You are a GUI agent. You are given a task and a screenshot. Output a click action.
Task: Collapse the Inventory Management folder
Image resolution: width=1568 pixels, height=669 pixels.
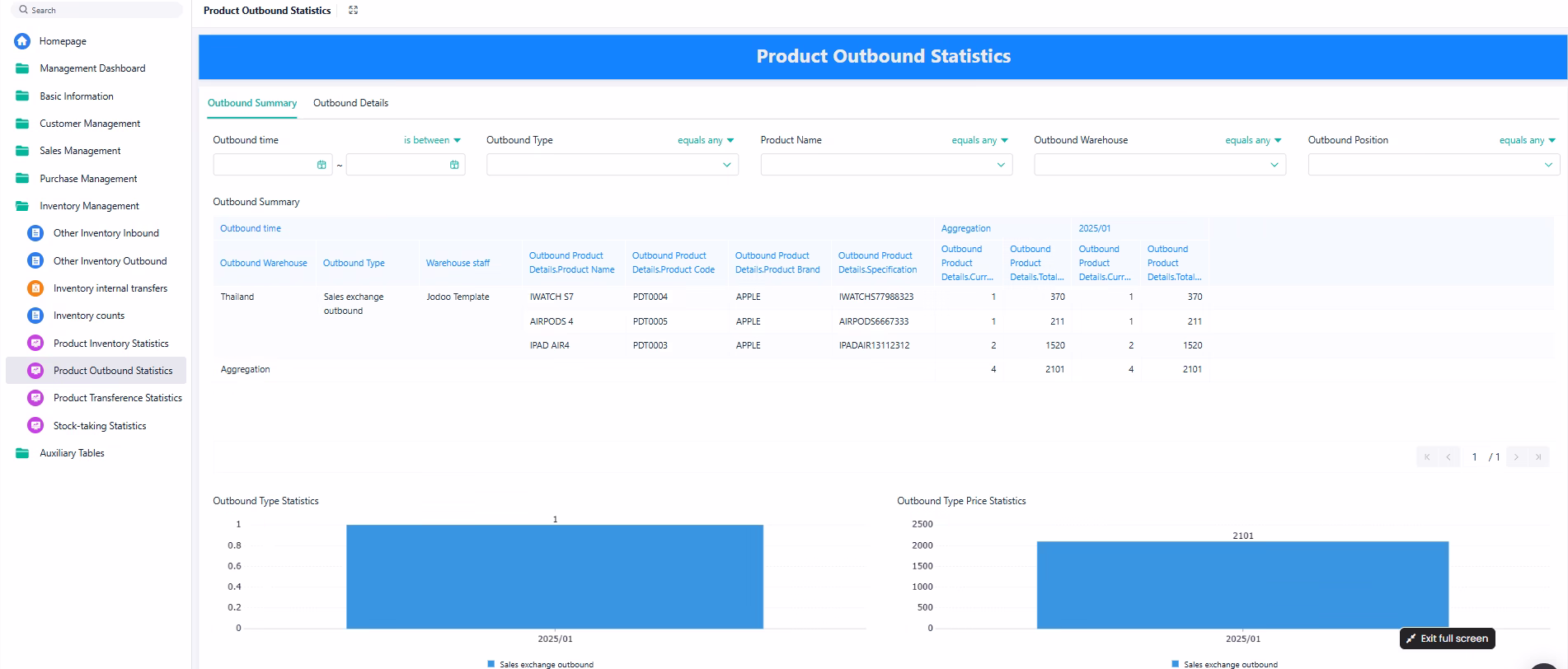click(89, 206)
